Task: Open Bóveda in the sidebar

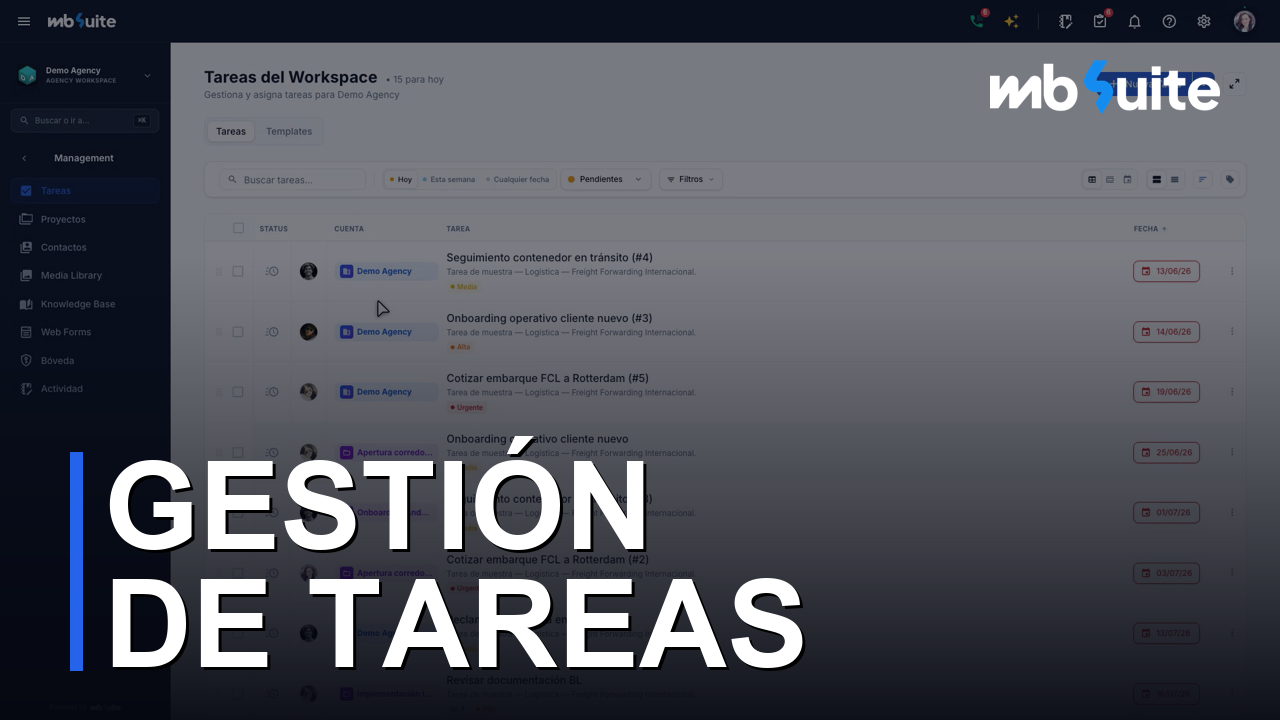Action: tap(85, 360)
